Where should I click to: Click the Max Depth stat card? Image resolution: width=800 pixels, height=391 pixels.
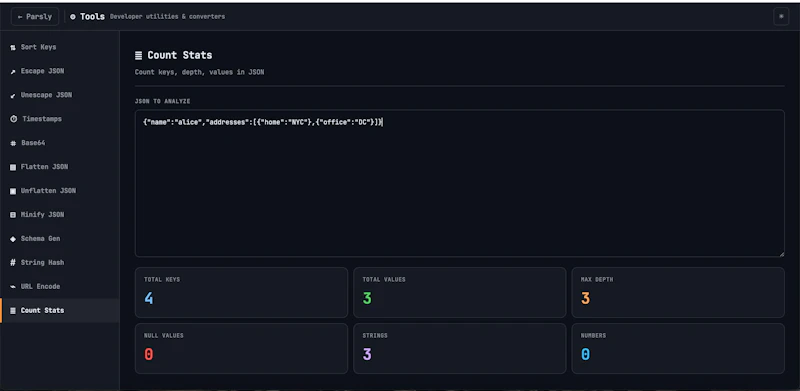[678, 292]
